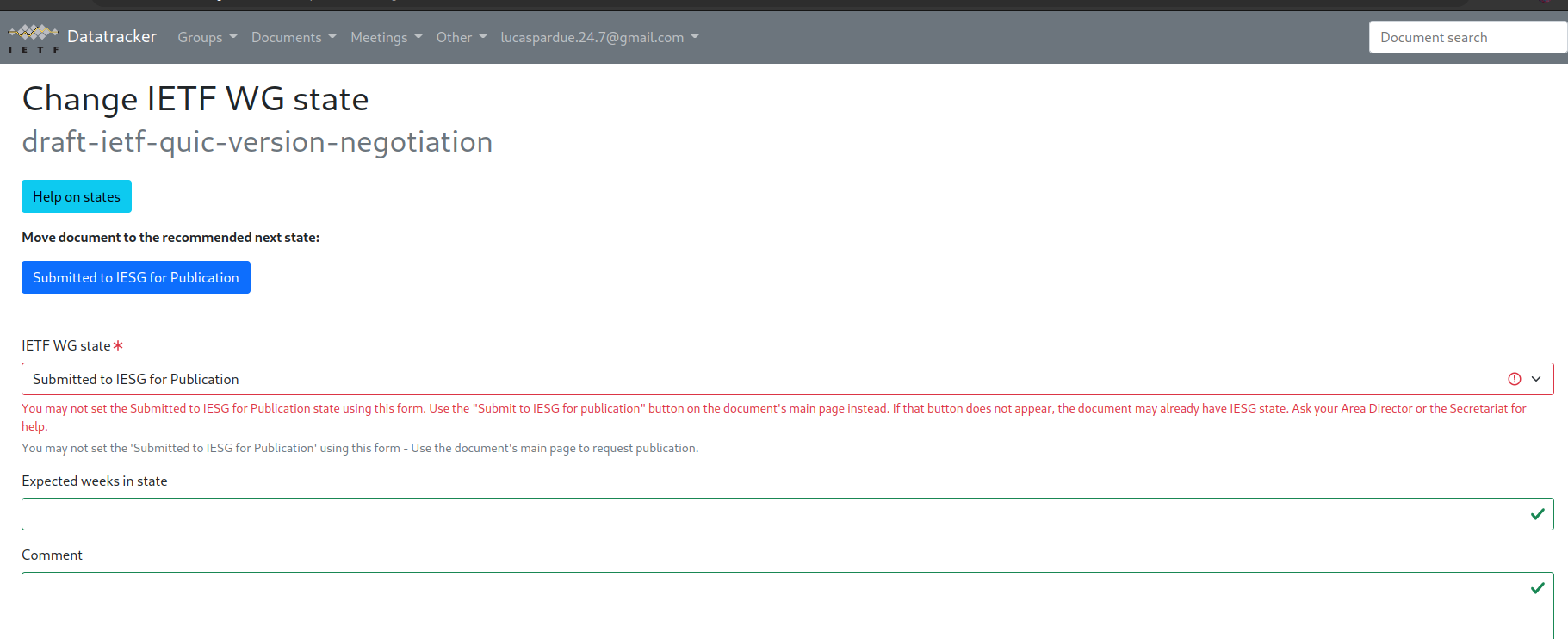This screenshot has height=639, width=1568.
Task: Click green checkmark in Comment field
Action: pyautogui.click(x=1538, y=588)
